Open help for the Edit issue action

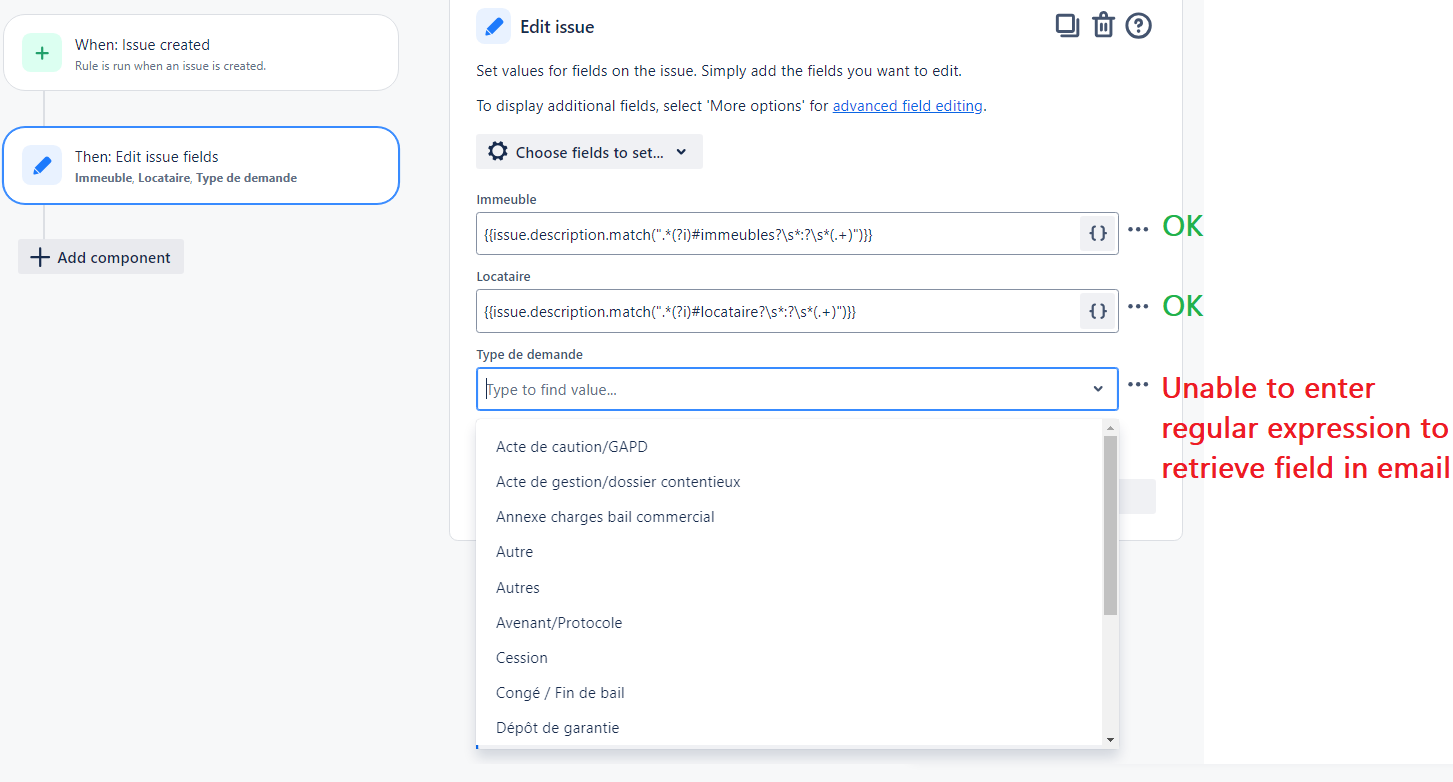point(1138,25)
